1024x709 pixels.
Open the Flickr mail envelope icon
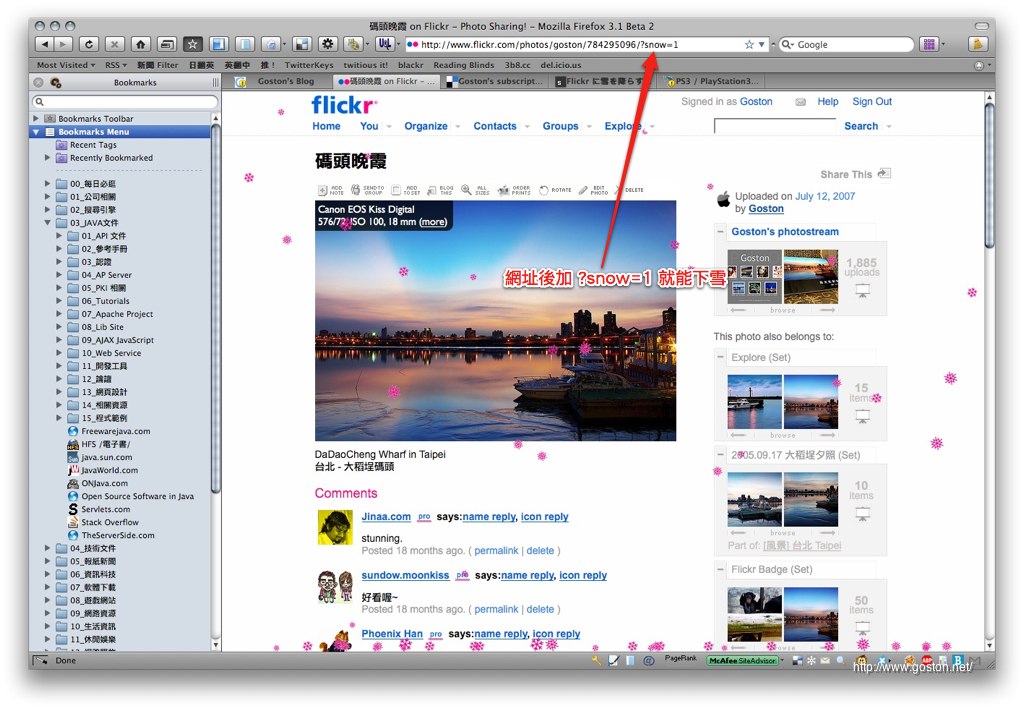[800, 102]
